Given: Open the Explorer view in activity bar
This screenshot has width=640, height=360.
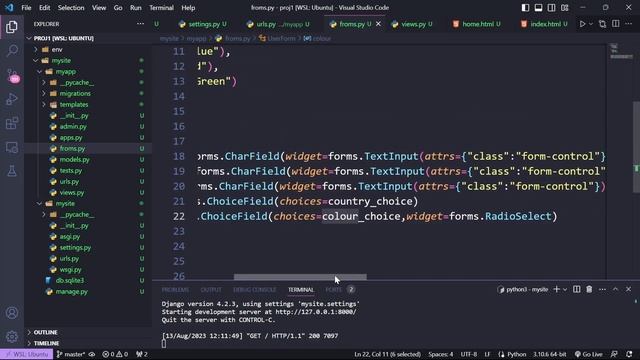Looking at the screenshot, I should coord(12,27).
